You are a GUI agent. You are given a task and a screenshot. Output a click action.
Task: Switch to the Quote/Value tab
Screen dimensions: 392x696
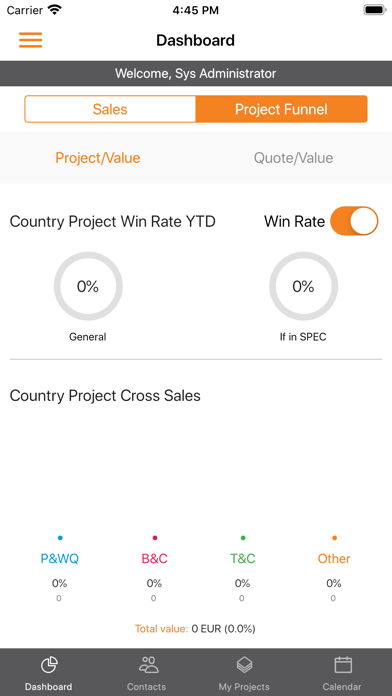click(x=293, y=158)
